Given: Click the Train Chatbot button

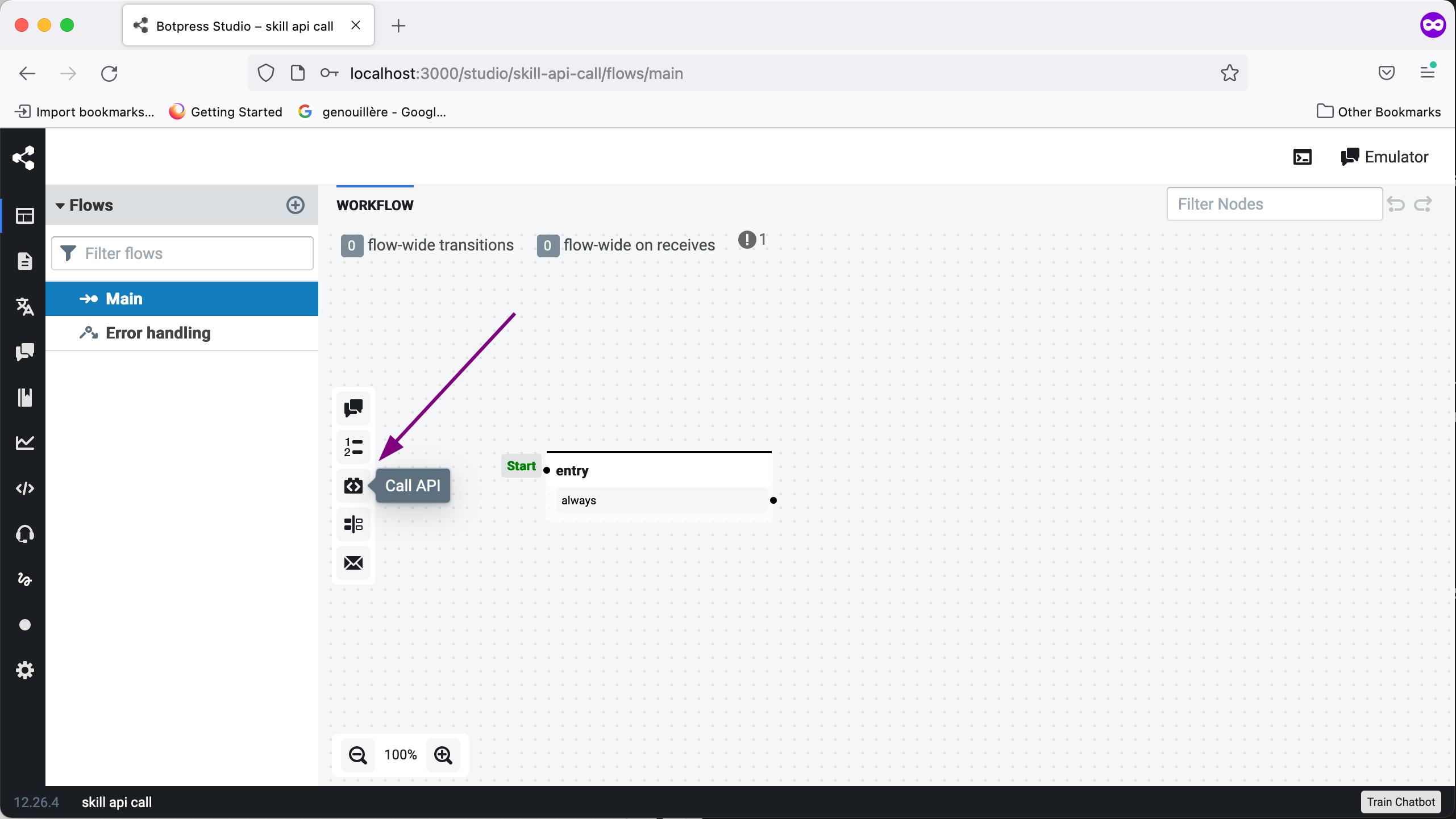Looking at the screenshot, I should [x=1400, y=802].
